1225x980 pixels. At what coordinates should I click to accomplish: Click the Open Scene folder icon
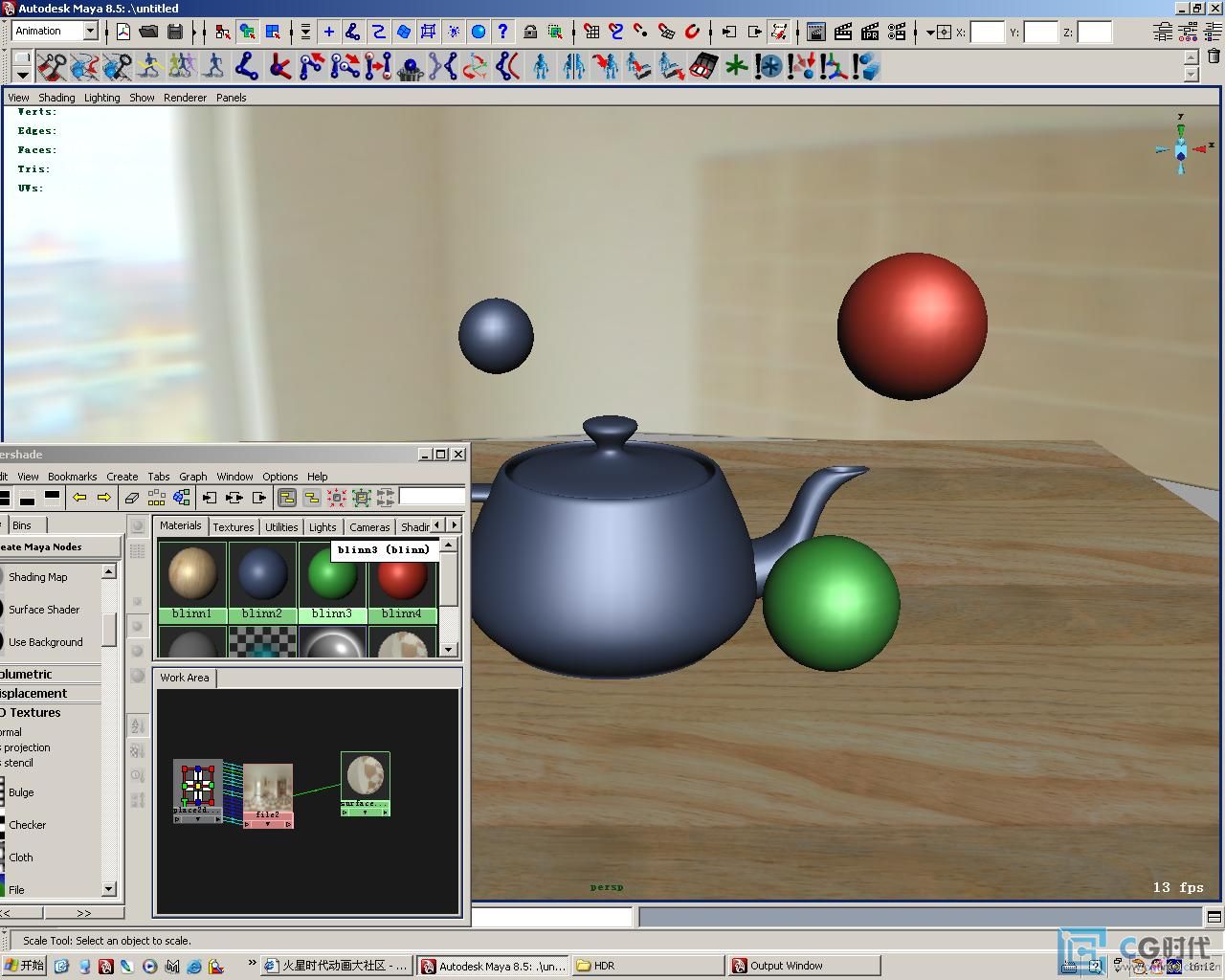(148, 32)
